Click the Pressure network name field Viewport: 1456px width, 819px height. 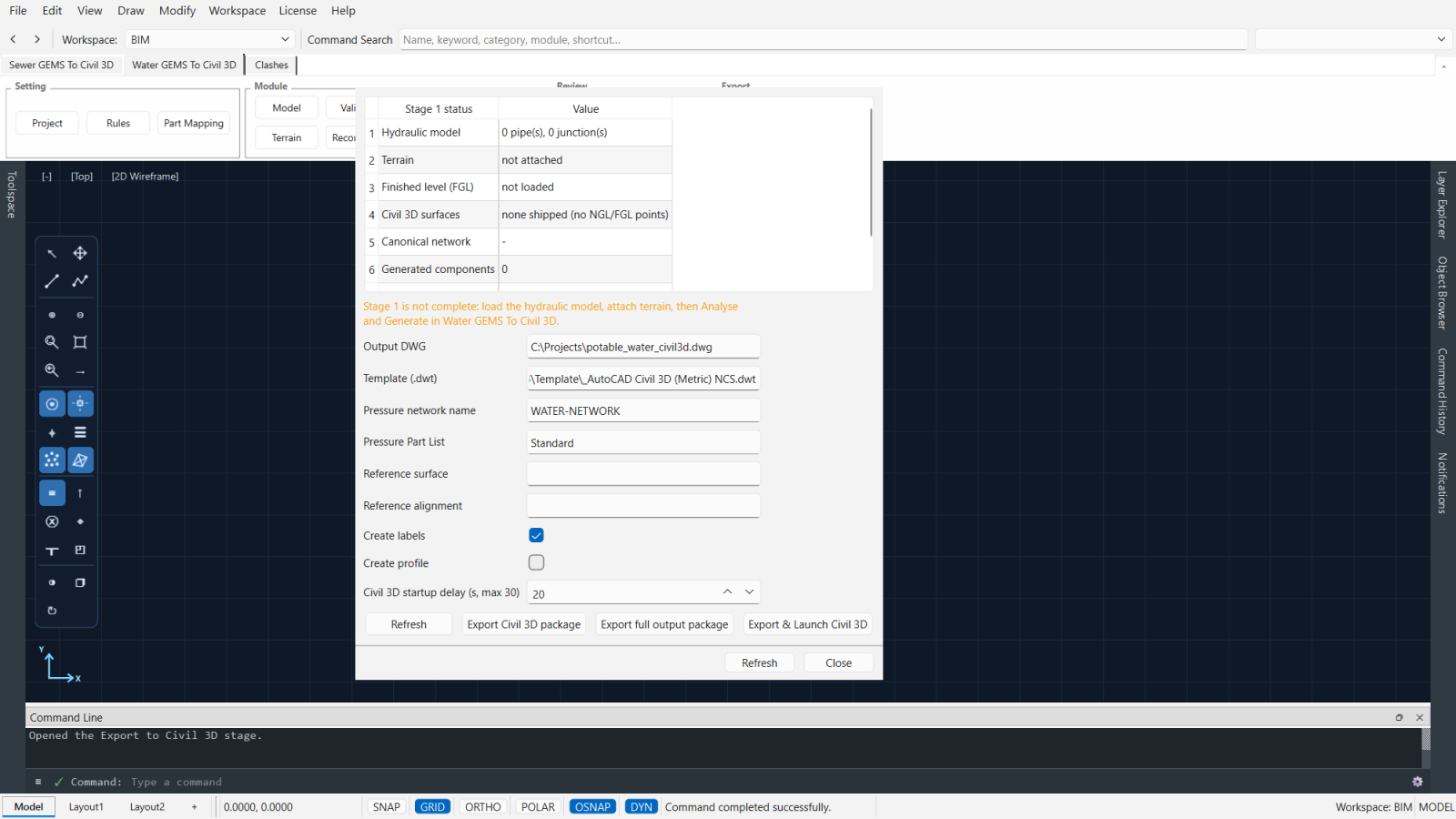[x=643, y=410]
